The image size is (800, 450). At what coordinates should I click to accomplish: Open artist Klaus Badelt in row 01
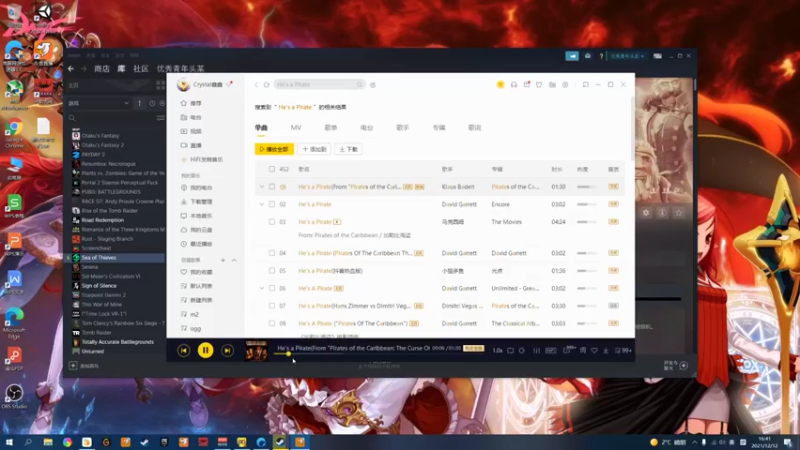458,187
